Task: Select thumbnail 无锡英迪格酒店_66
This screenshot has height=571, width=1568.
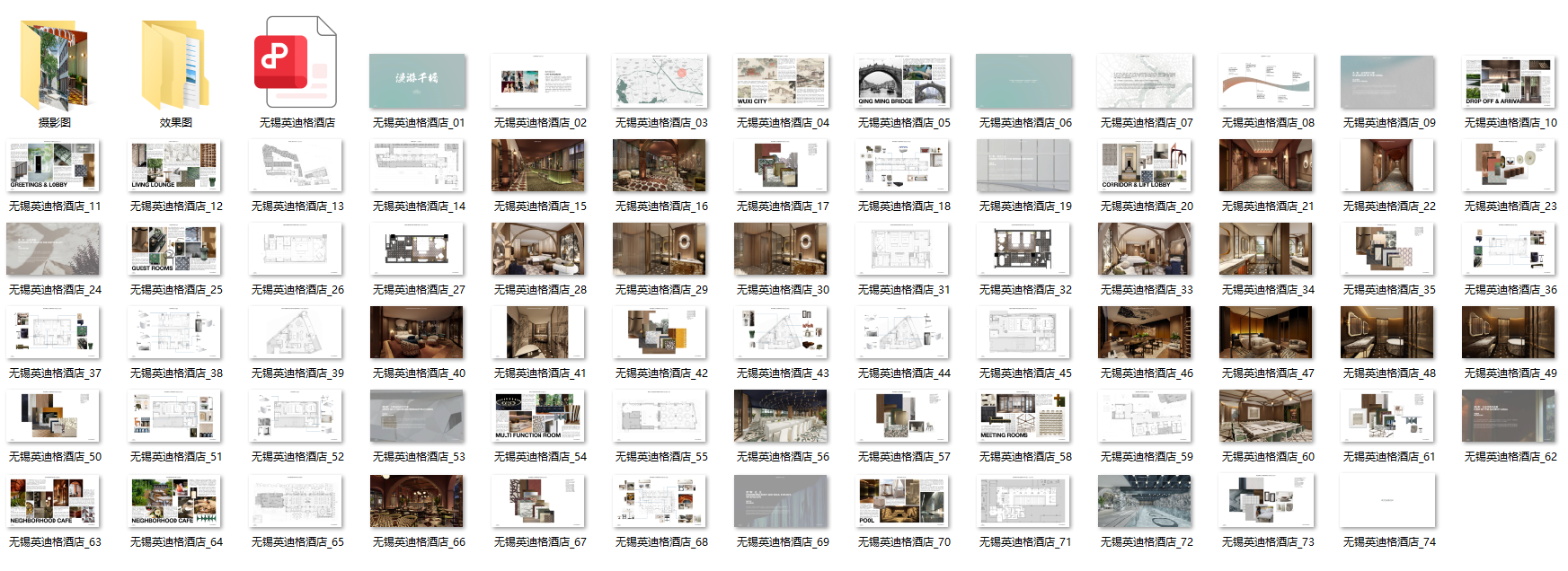Action: coord(418,500)
